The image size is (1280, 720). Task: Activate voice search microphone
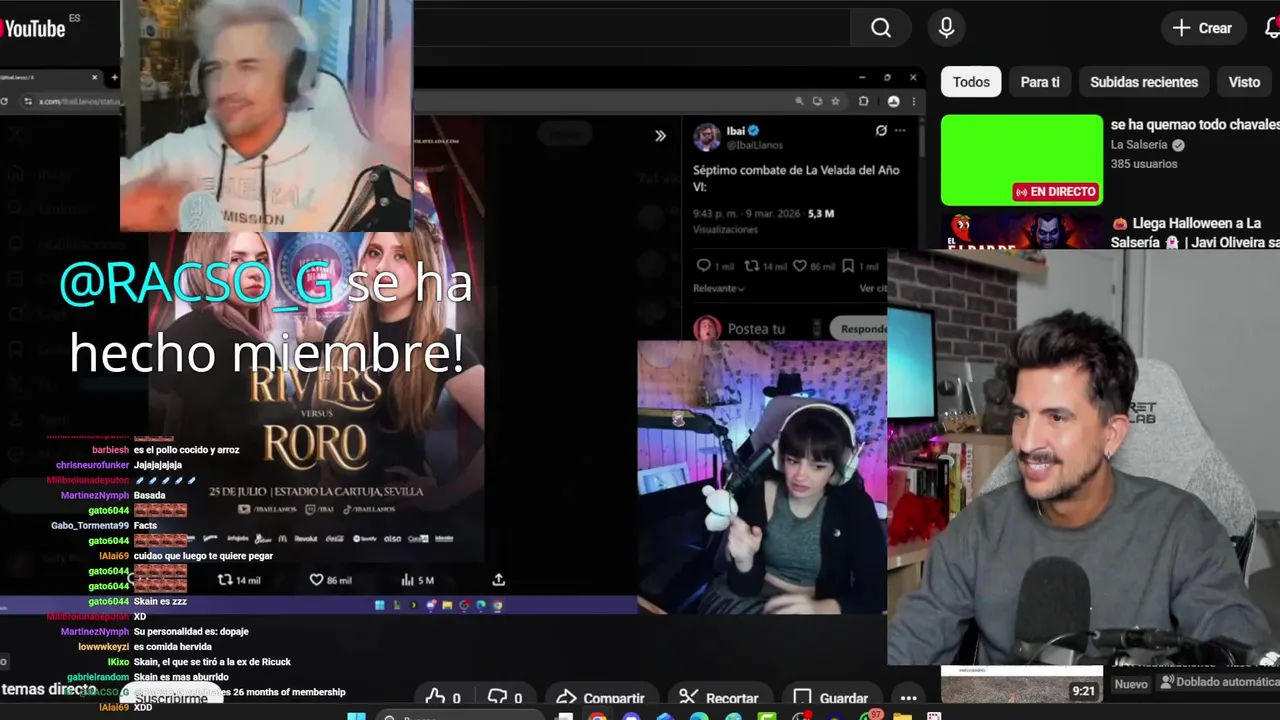click(946, 28)
